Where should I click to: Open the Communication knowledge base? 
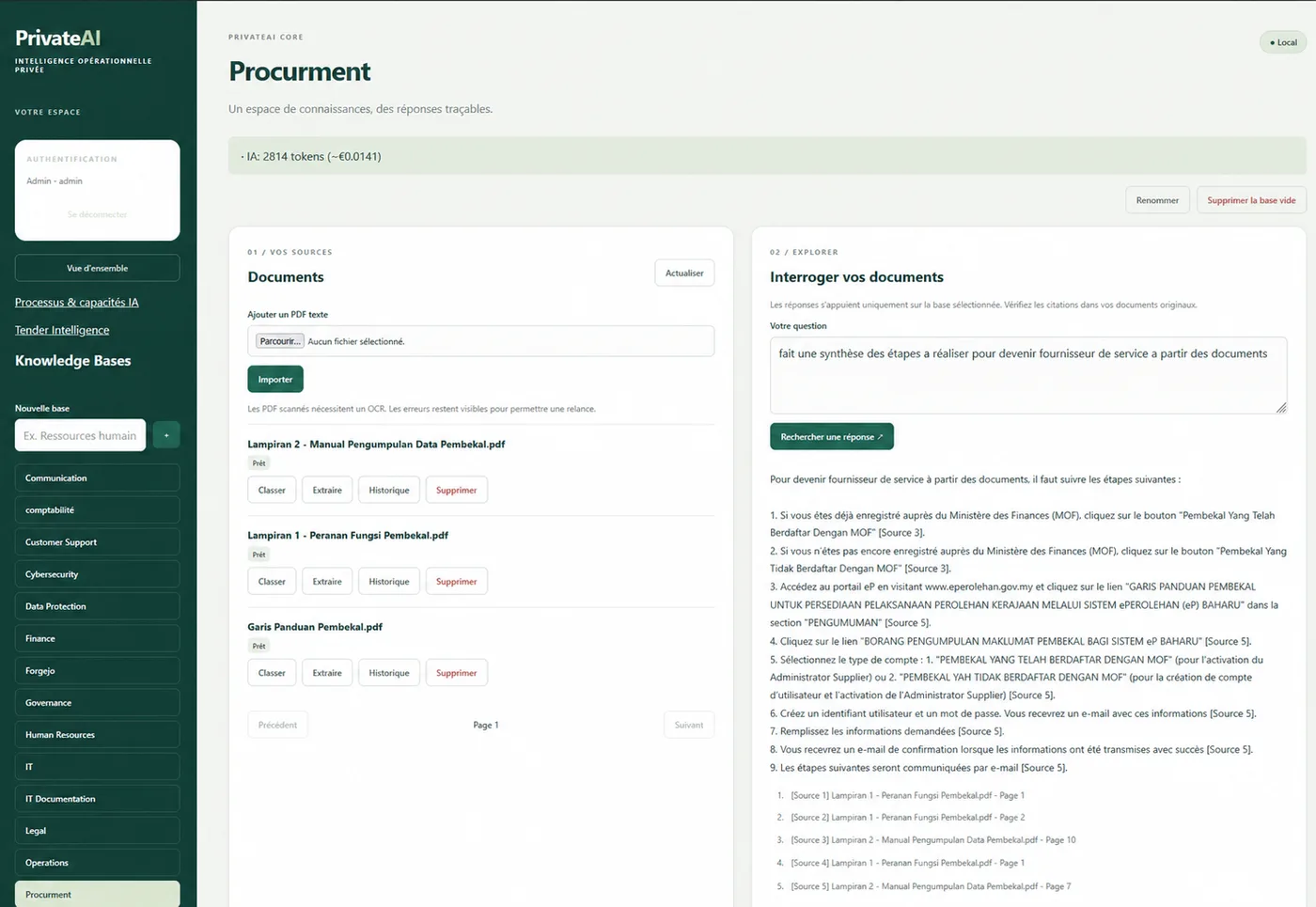pos(97,477)
